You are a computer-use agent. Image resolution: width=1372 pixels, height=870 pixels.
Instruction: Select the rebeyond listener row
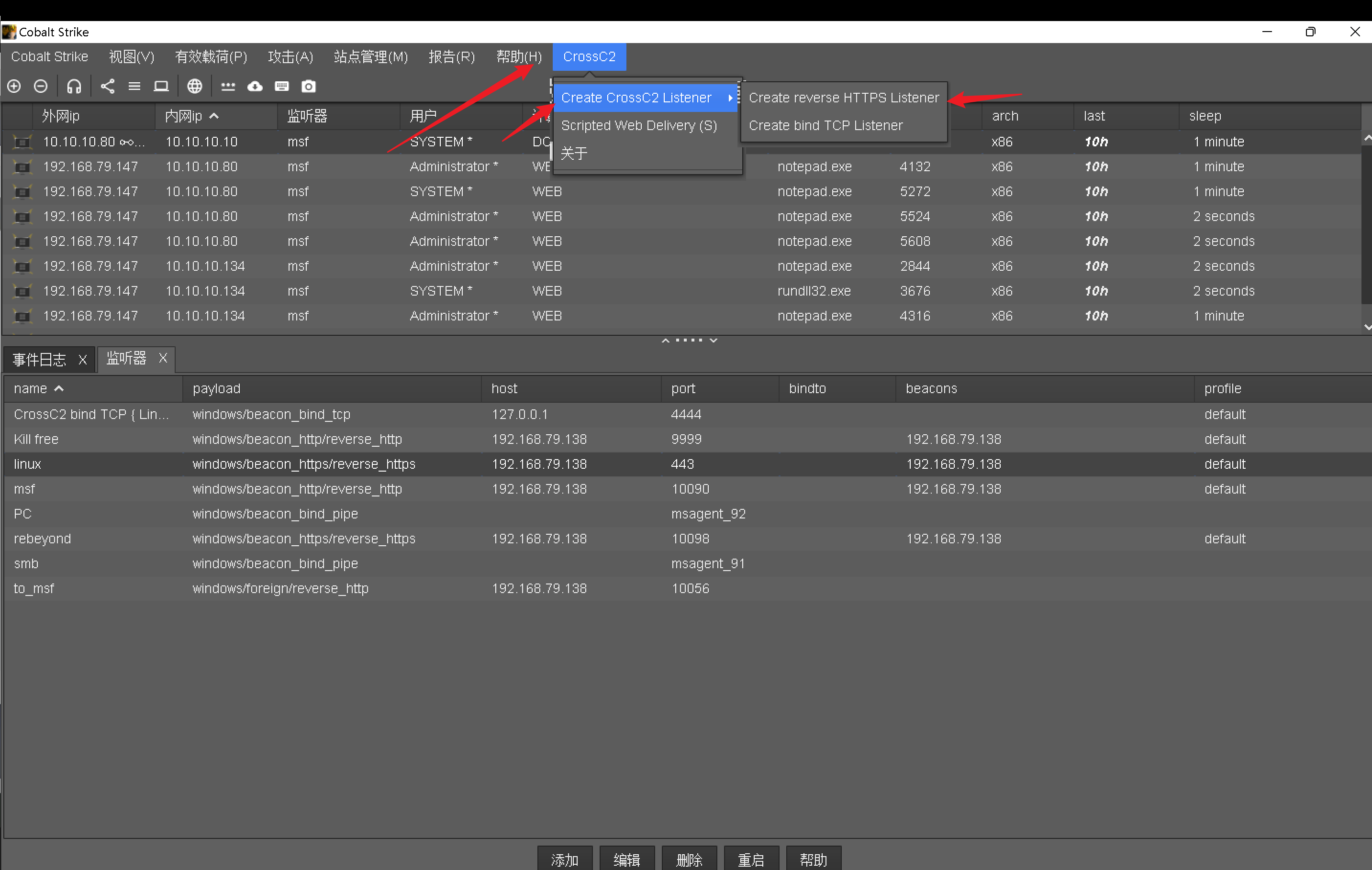point(43,539)
